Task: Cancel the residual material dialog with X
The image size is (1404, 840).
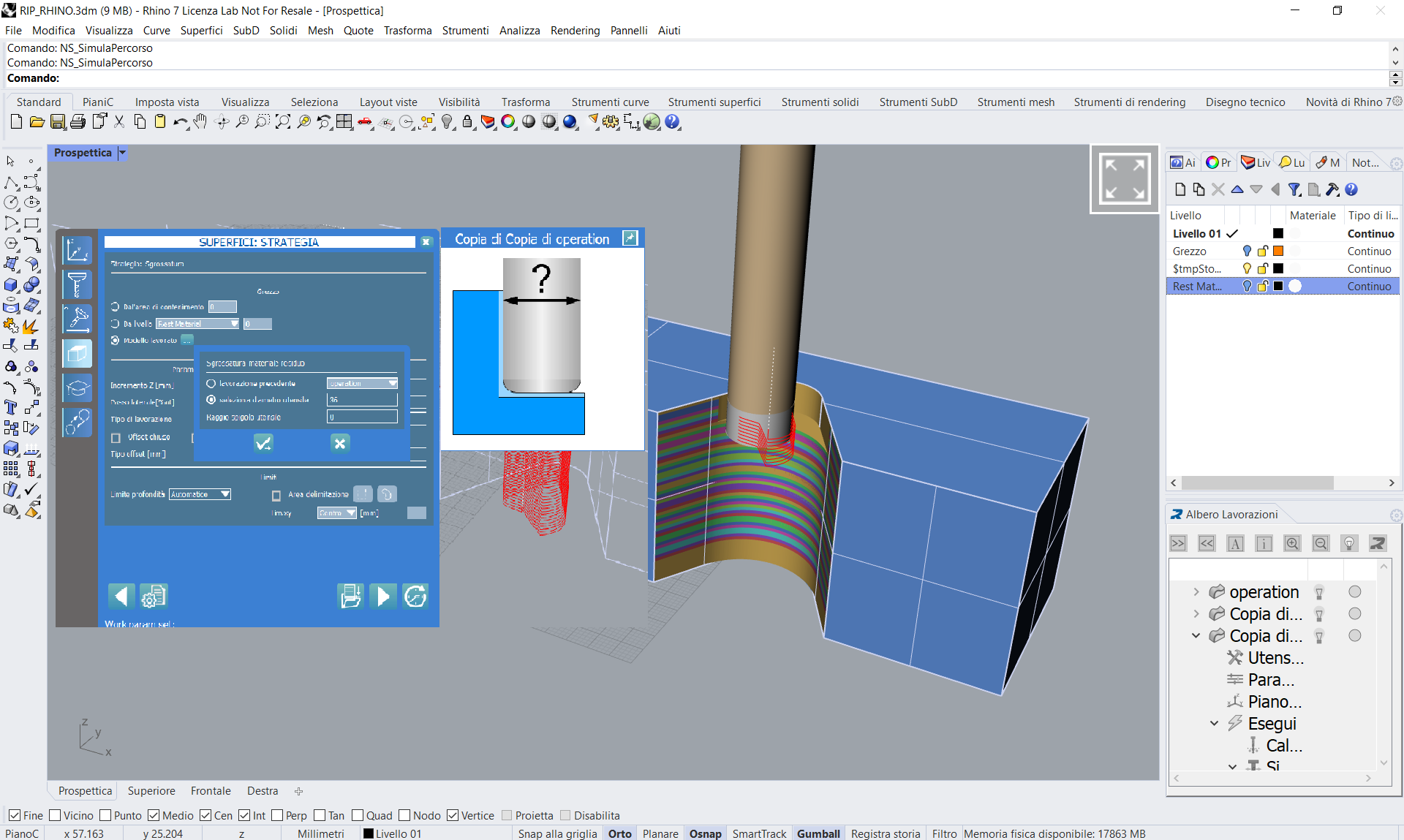Action: point(340,443)
